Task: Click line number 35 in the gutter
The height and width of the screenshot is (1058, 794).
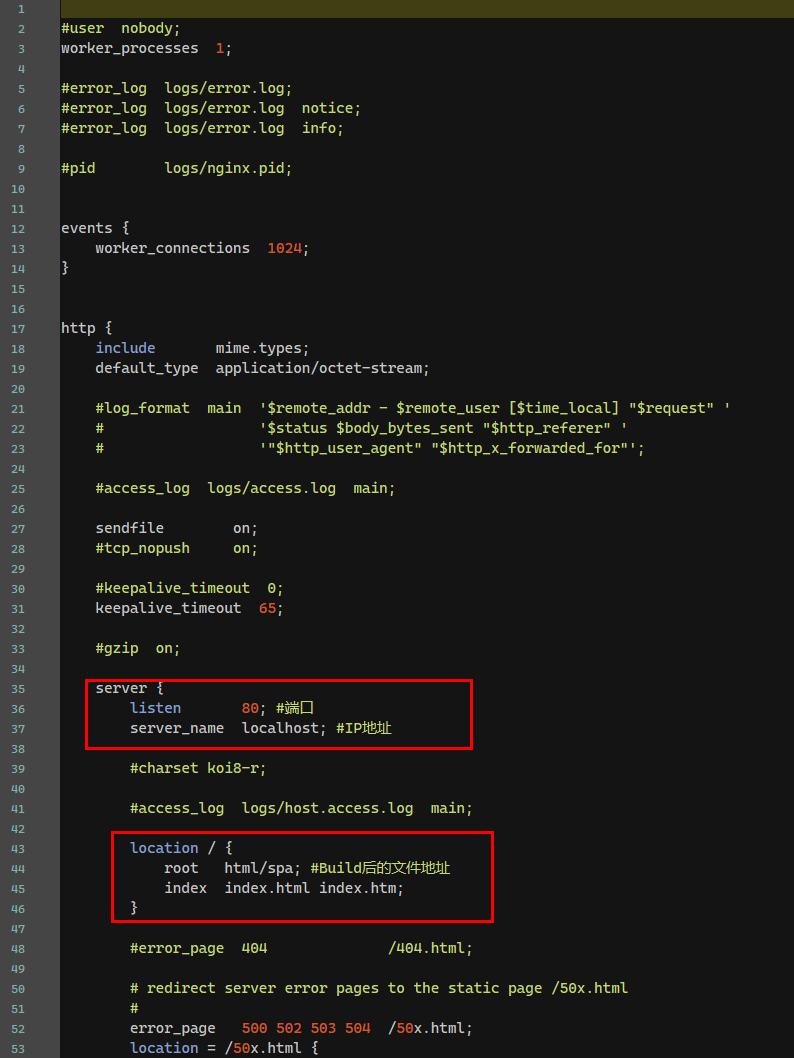Action: (x=19, y=688)
